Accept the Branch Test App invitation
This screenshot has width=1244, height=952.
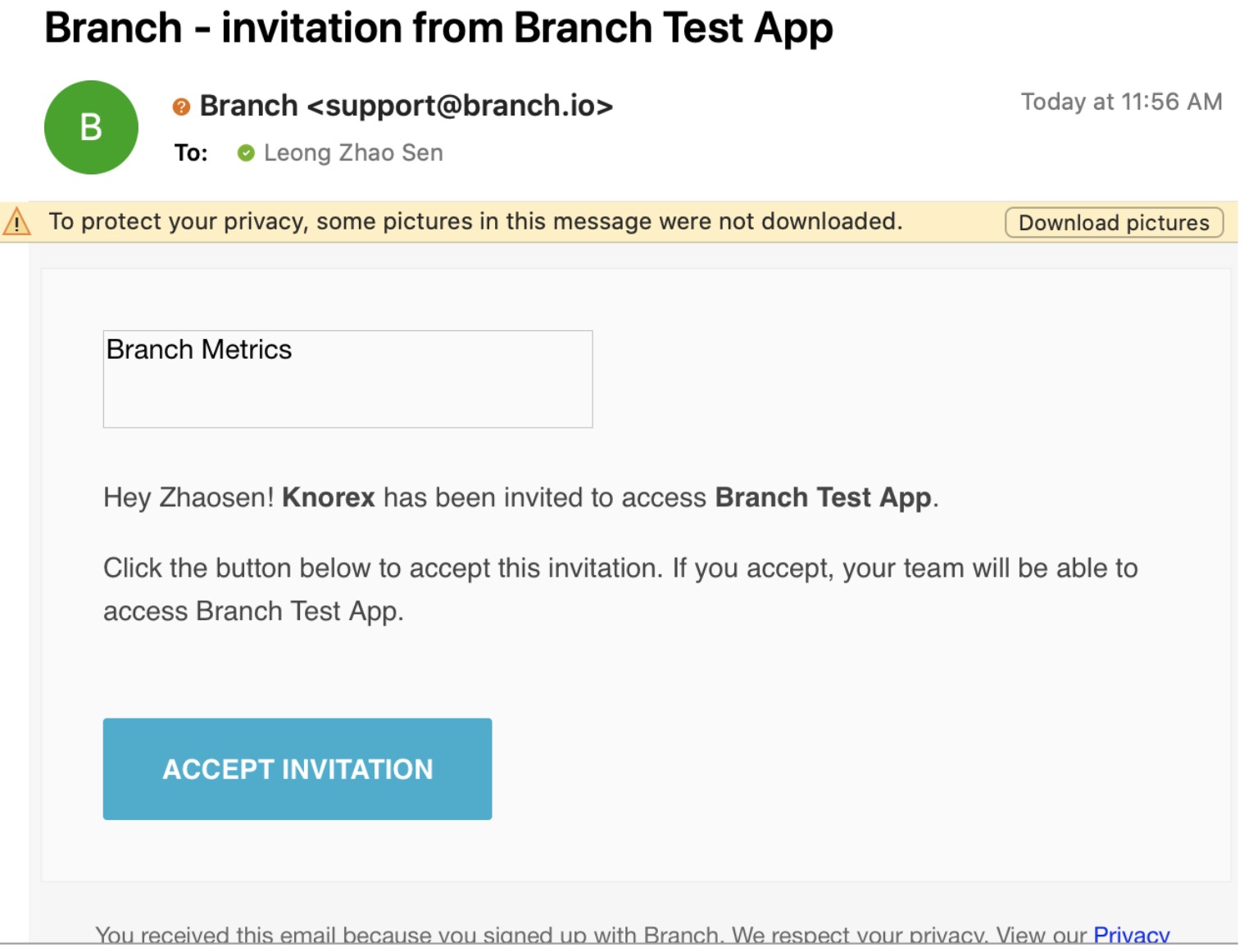[x=297, y=768]
